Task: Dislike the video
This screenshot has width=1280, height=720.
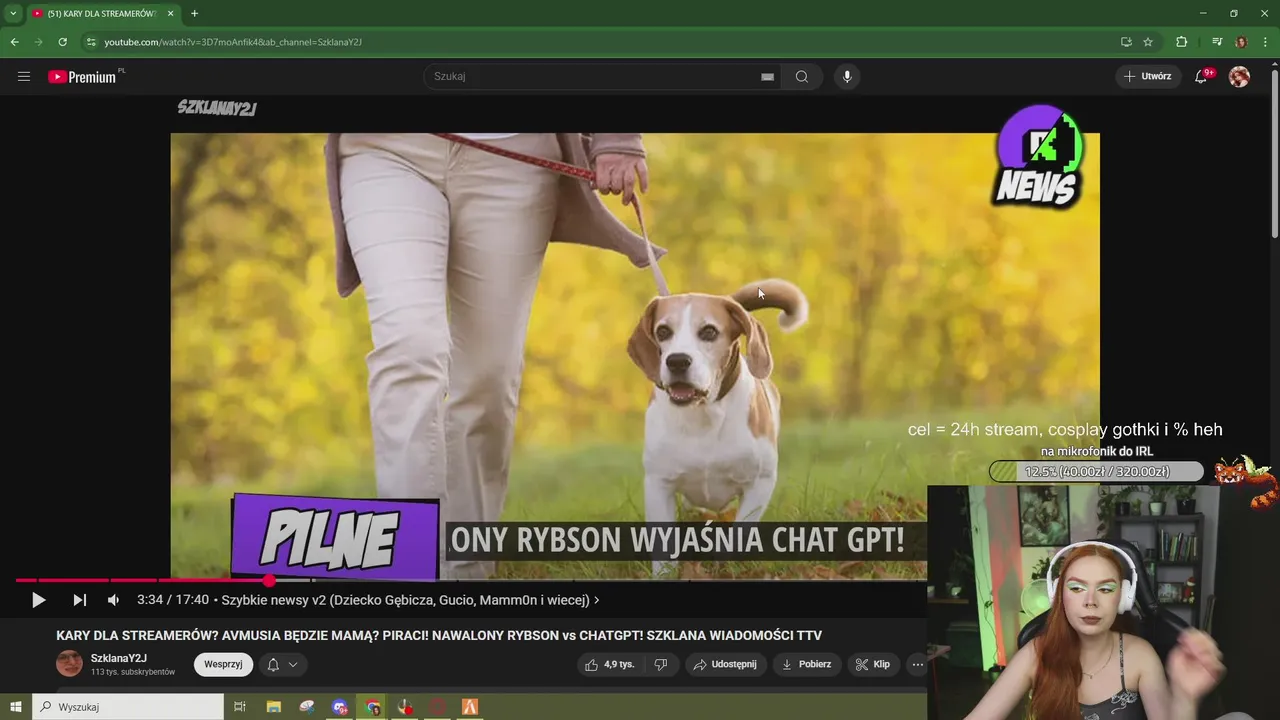Action: click(x=660, y=664)
